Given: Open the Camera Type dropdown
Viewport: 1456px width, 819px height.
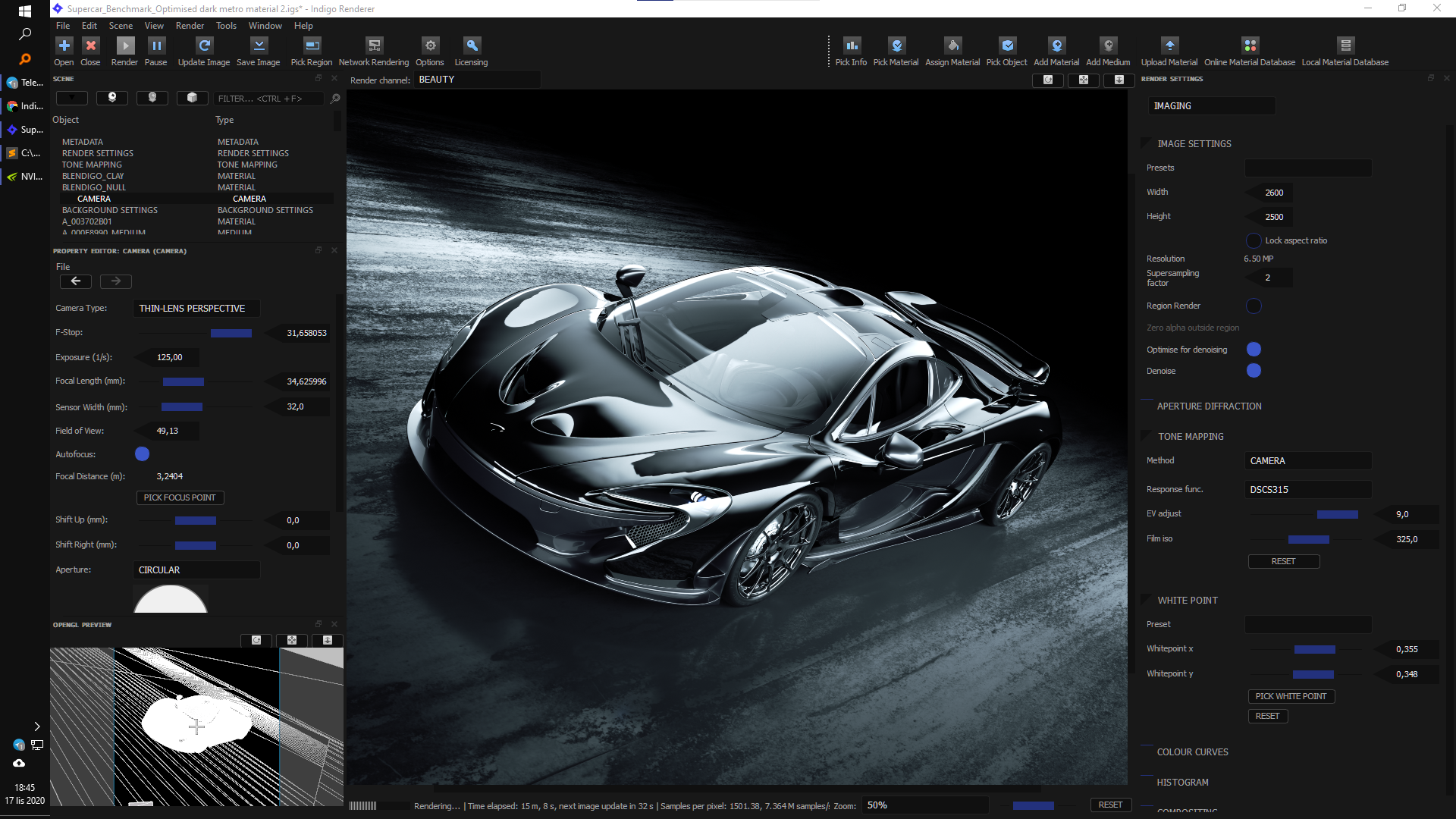Looking at the screenshot, I should click(x=196, y=309).
